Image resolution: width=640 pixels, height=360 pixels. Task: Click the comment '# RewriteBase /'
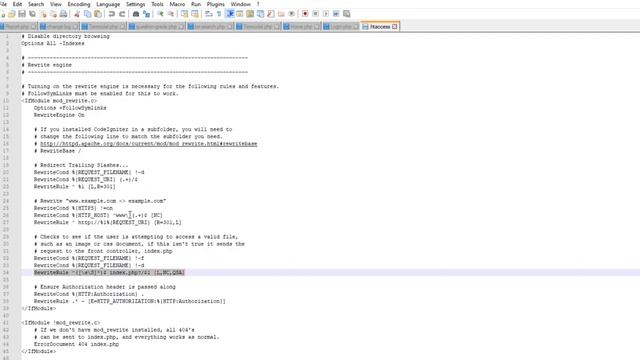[x=58, y=151]
